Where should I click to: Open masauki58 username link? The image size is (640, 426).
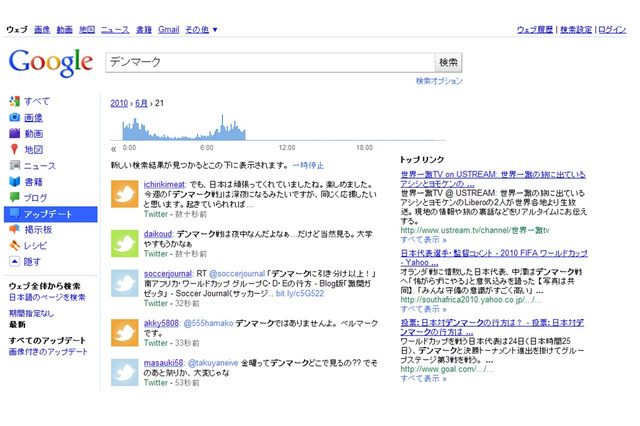point(164,362)
